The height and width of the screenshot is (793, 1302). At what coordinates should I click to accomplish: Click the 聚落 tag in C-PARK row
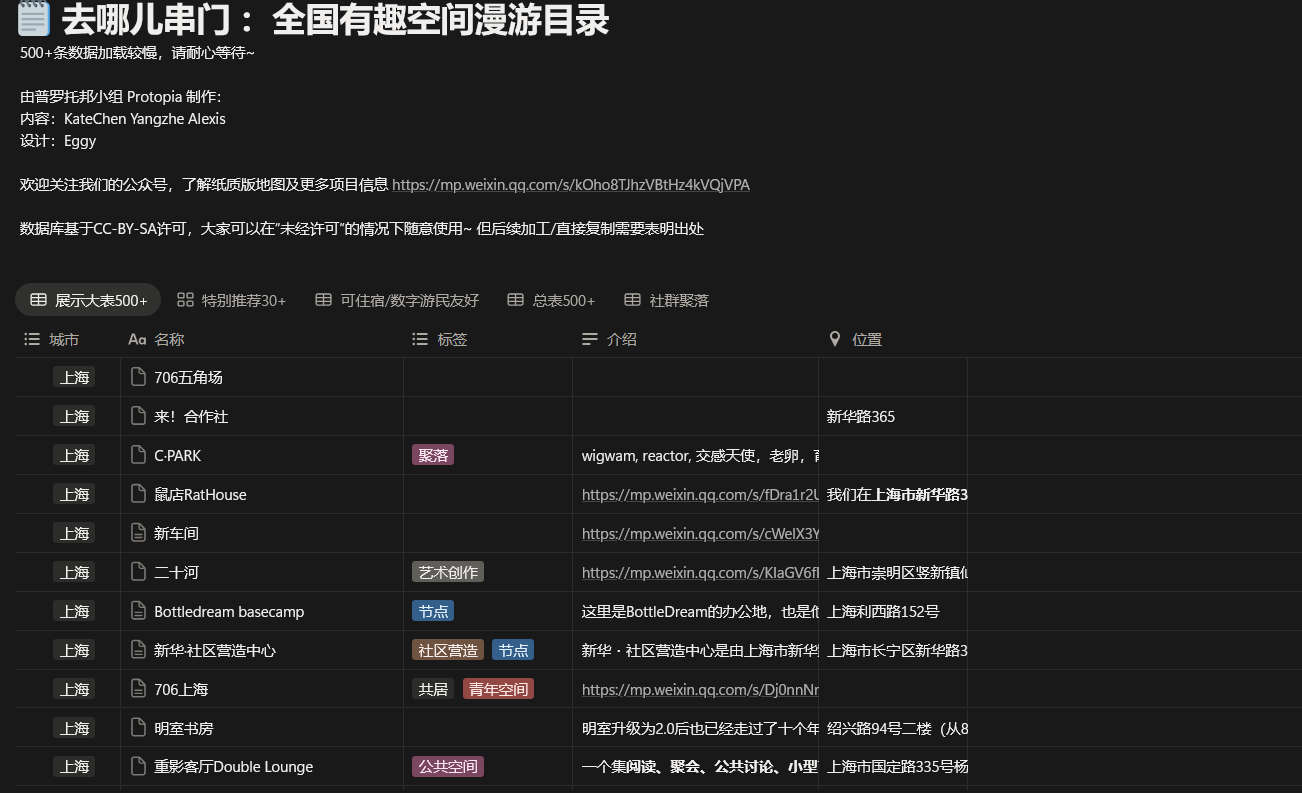click(433, 455)
